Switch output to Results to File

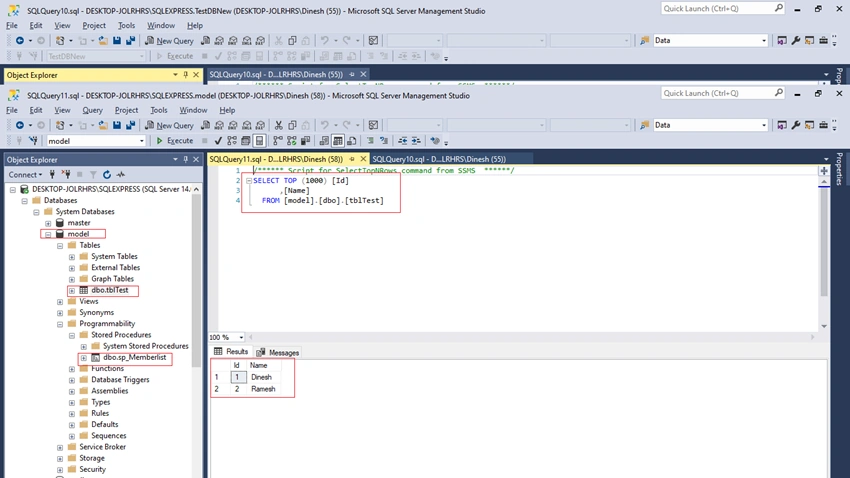[x=351, y=141]
